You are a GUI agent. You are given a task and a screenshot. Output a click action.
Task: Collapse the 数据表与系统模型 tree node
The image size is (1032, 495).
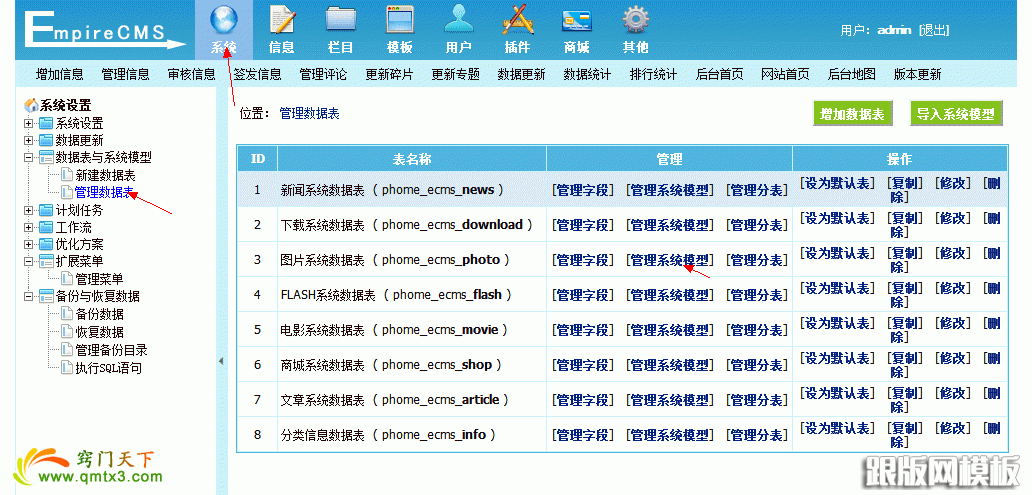[x=29, y=158]
